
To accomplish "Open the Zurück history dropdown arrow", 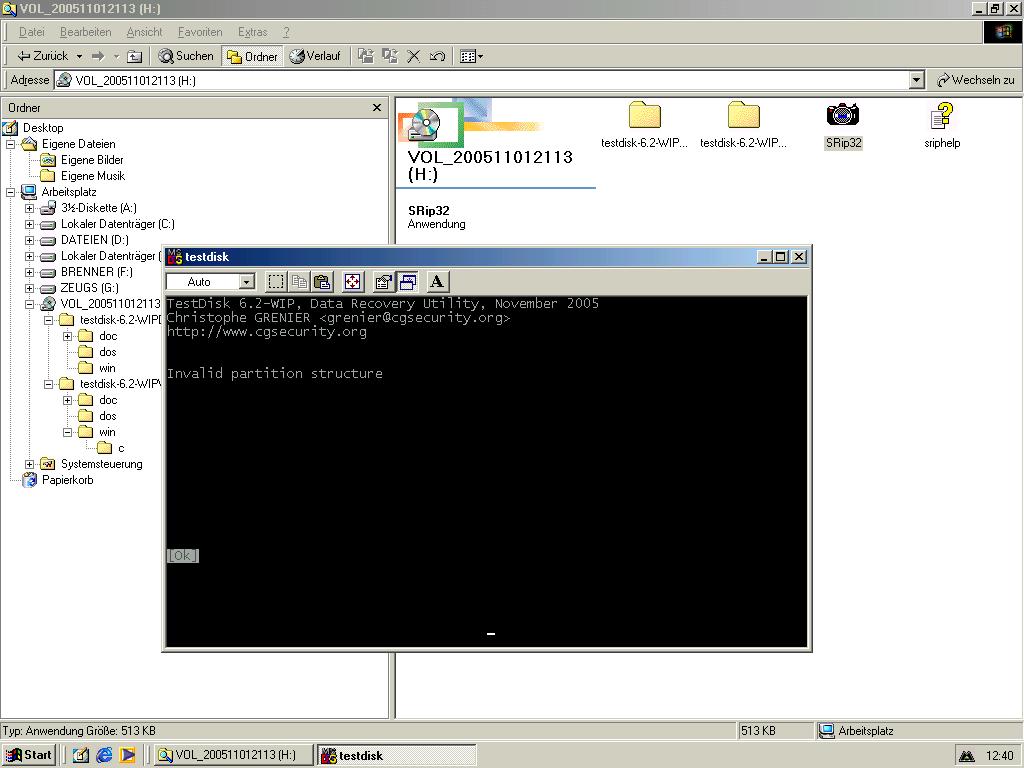I will tap(79, 56).
